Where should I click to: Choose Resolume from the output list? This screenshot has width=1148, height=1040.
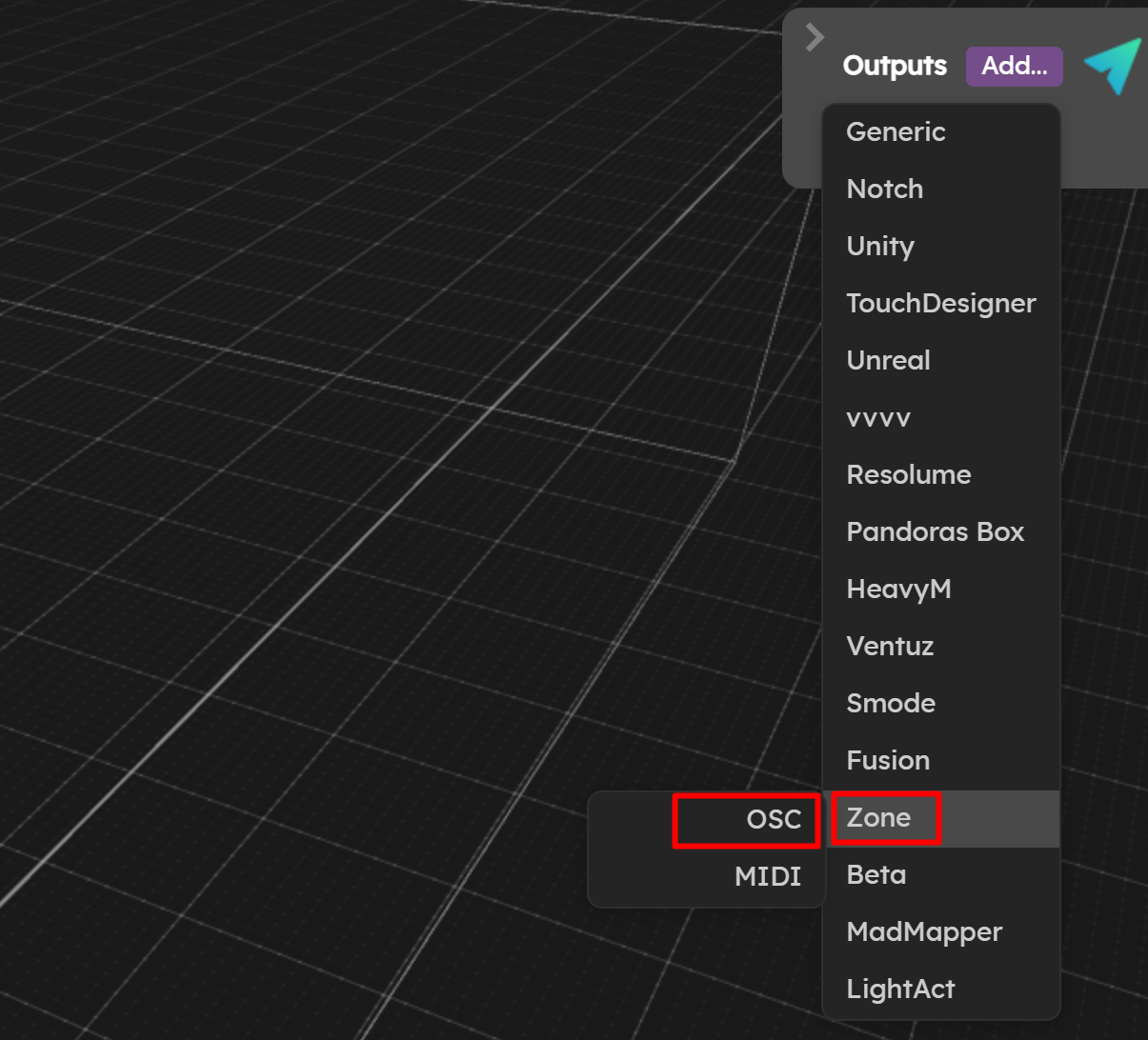941,475
